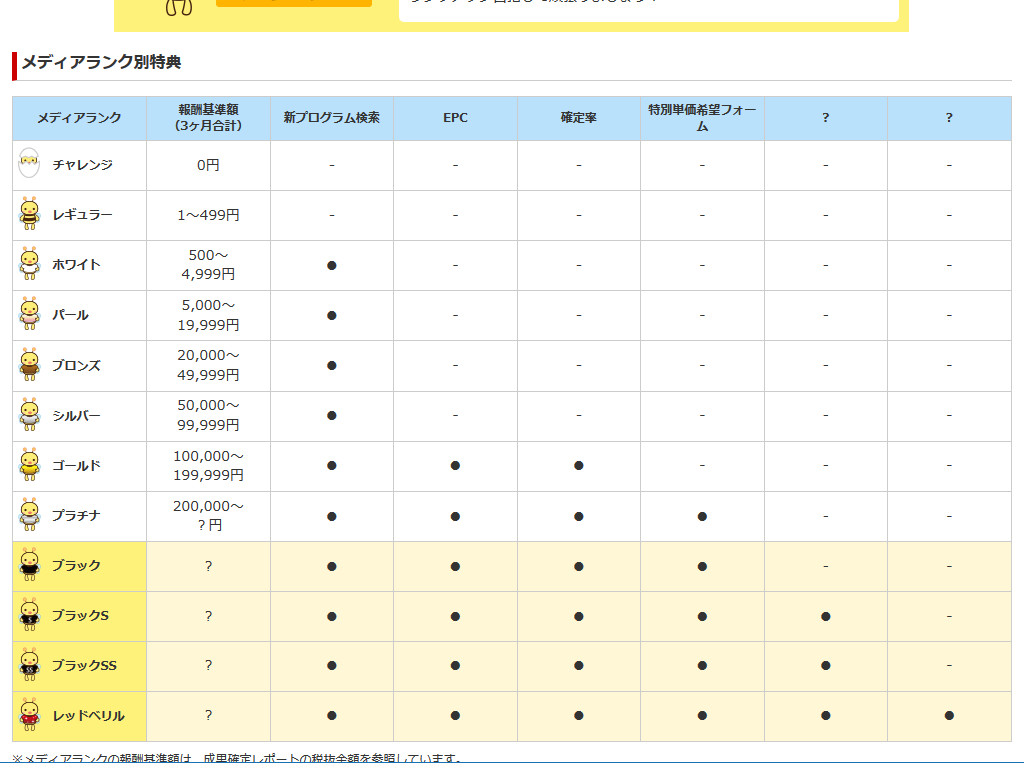1024x768 pixels.
Task: Click the Regular rank bee icon
Action: [x=29, y=214]
